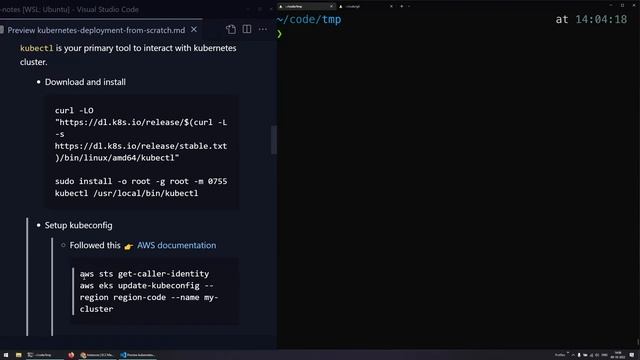Viewport: 640px width, 360px height.
Task: Open the volume control in system tray
Action: pos(596,355)
